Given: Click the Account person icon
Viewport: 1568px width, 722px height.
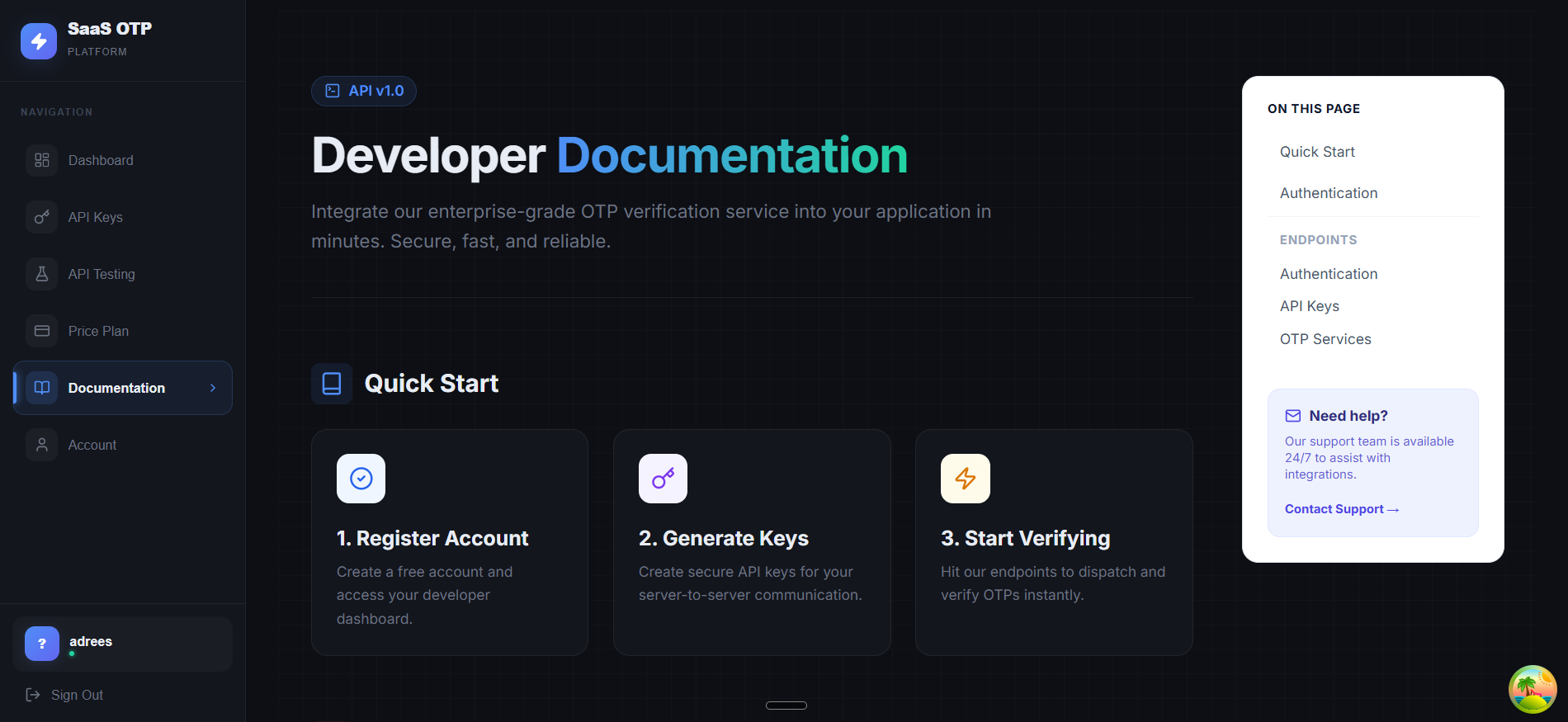Looking at the screenshot, I should click(42, 445).
